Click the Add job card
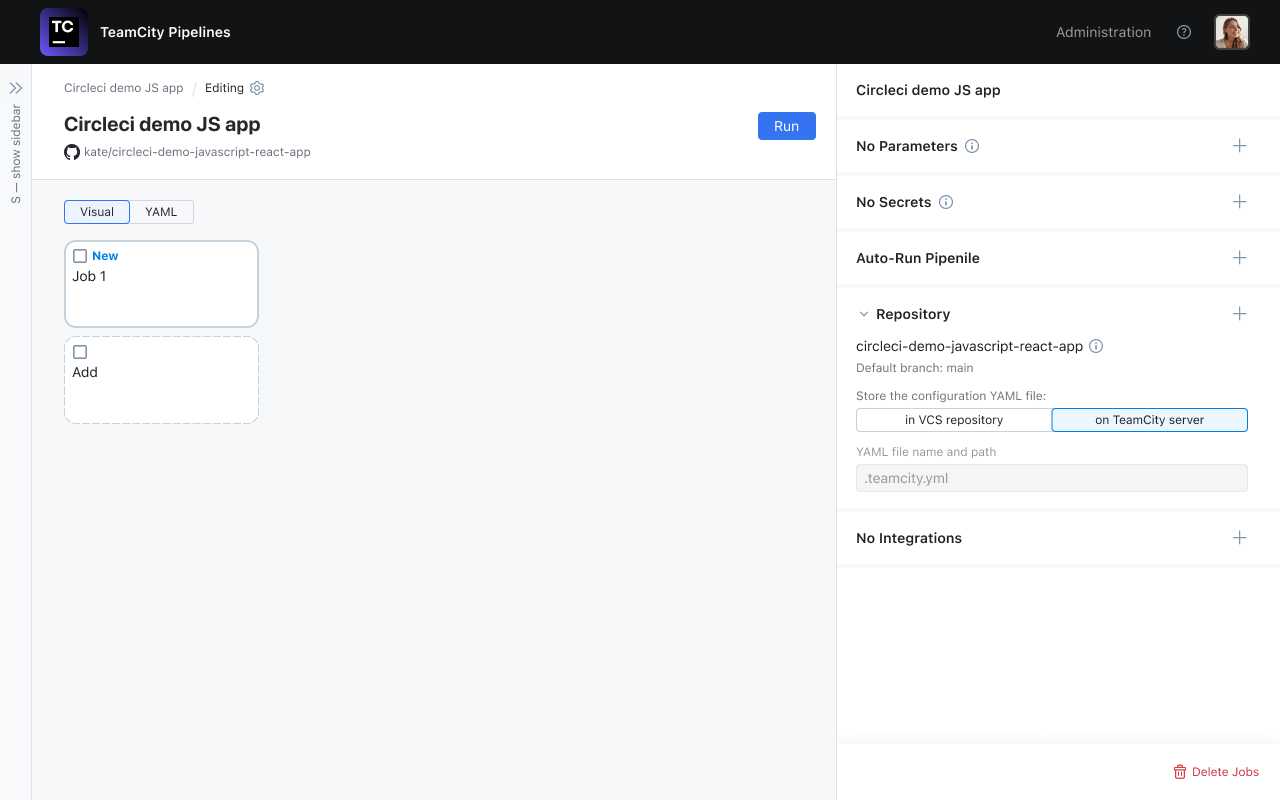This screenshot has width=1280, height=800. (x=161, y=380)
